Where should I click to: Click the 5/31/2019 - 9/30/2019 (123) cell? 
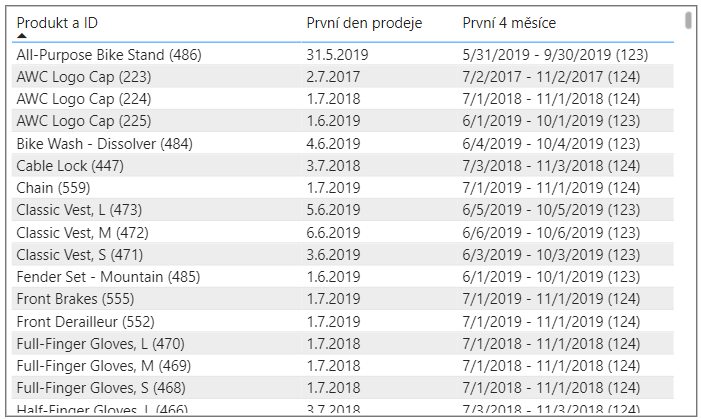pyautogui.click(x=555, y=55)
